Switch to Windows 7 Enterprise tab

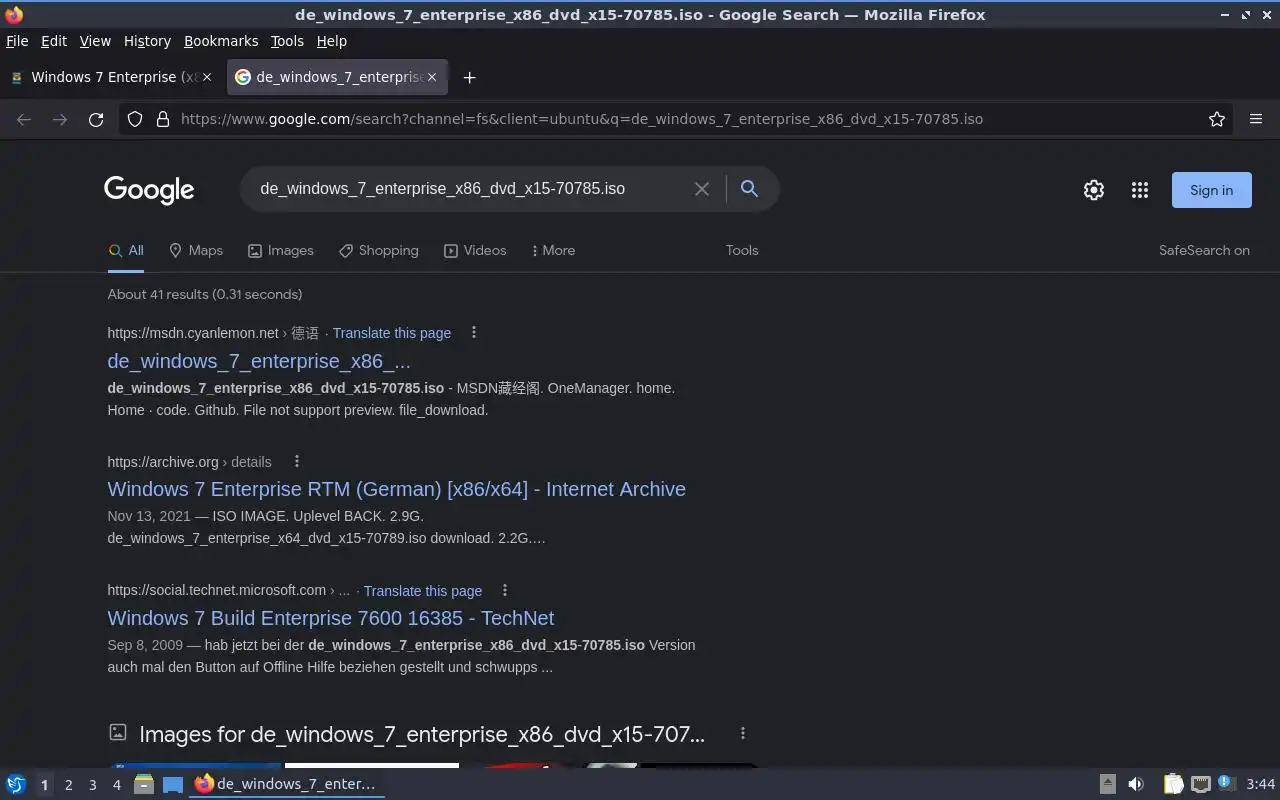coord(110,77)
